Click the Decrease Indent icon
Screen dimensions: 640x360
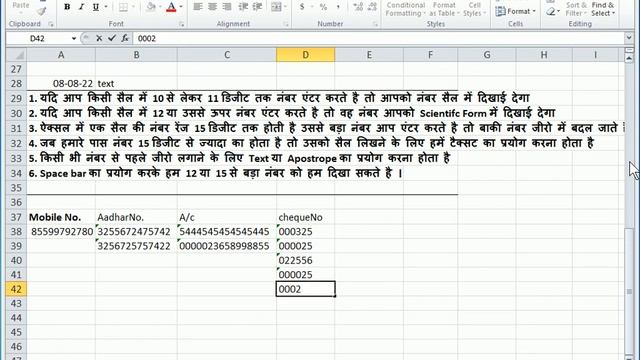pyautogui.click(x=244, y=7)
